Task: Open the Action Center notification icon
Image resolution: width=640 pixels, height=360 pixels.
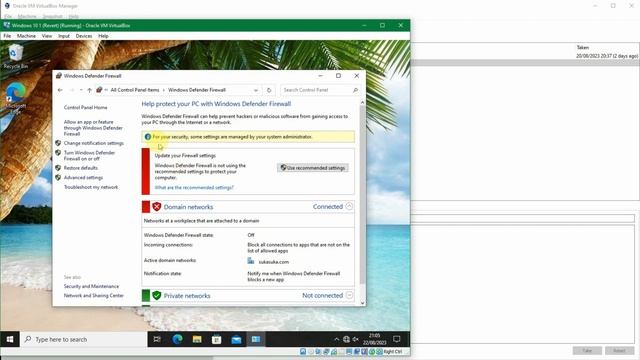Action: click(396, 339)
